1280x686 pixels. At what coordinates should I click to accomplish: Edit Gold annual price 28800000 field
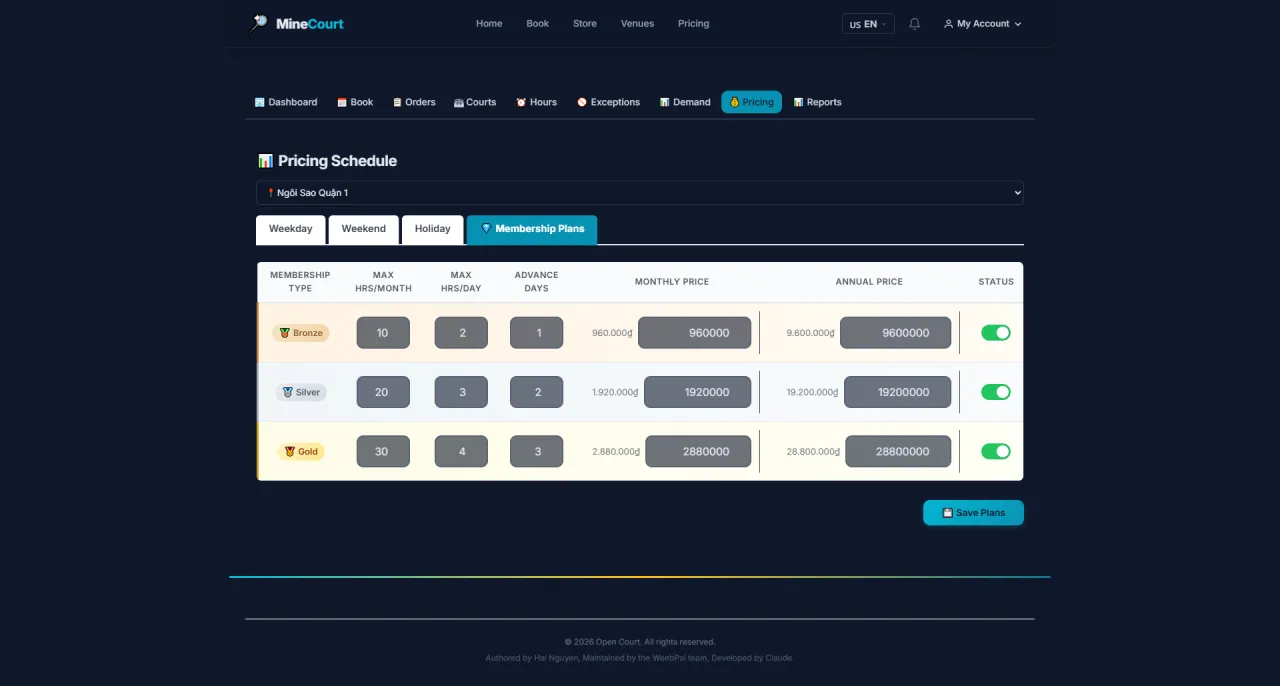click(x=898, y=451)
